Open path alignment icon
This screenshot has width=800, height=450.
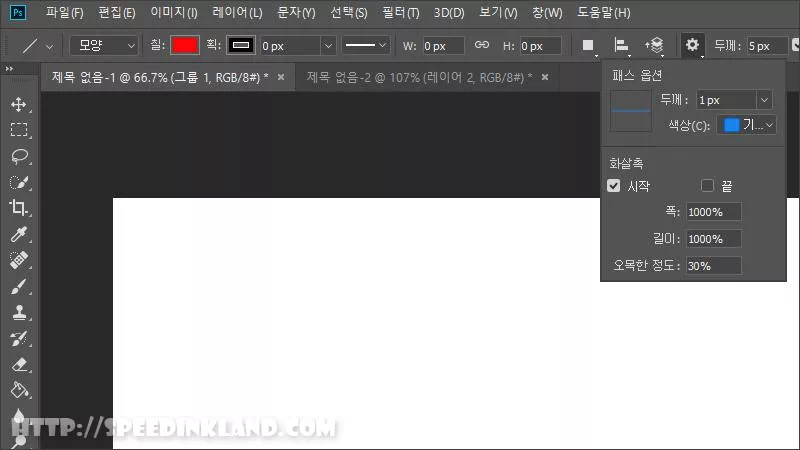click(621, 45)
